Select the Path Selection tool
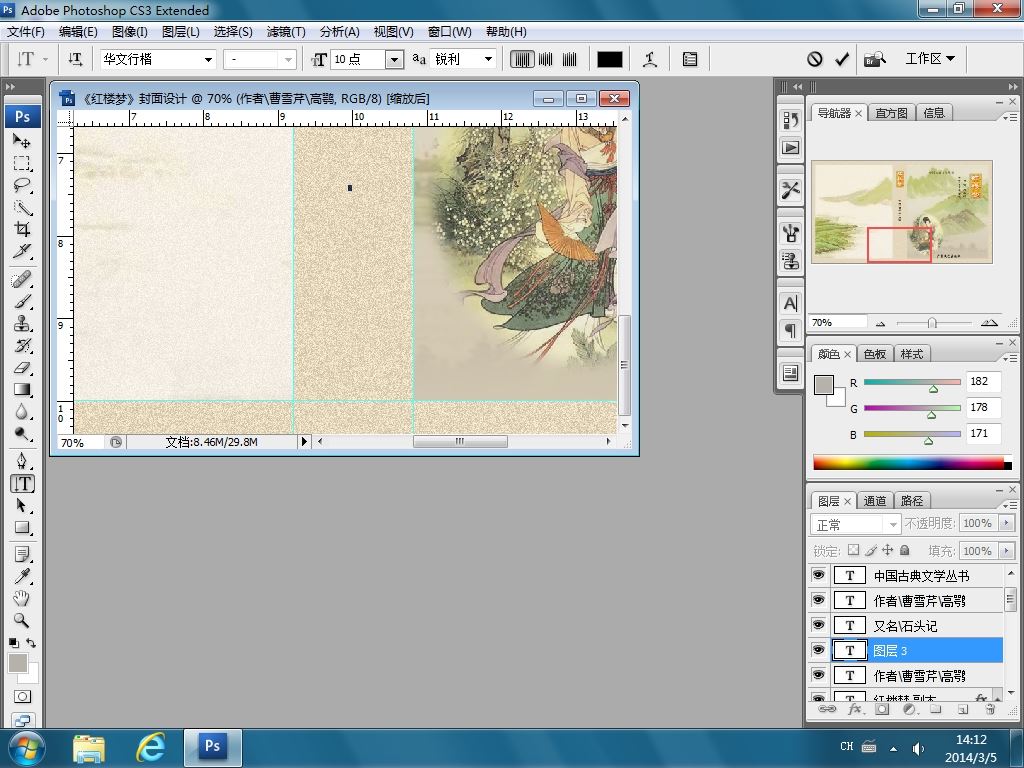Screen dimensions: 1024x768 pyautogui.click(x=22, y=505)
